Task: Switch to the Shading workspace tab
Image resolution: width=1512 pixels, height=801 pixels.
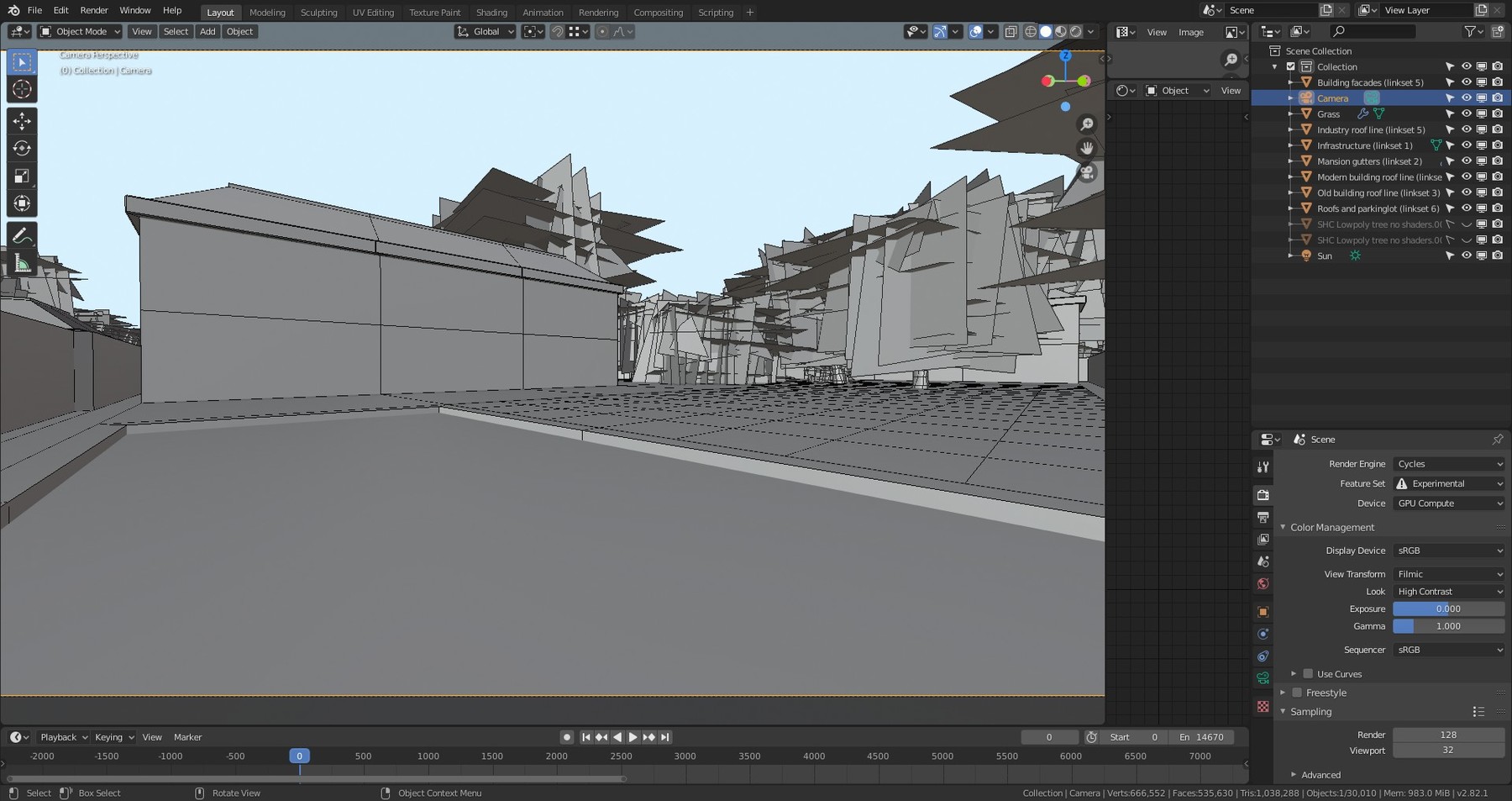Action: point(491,13)
